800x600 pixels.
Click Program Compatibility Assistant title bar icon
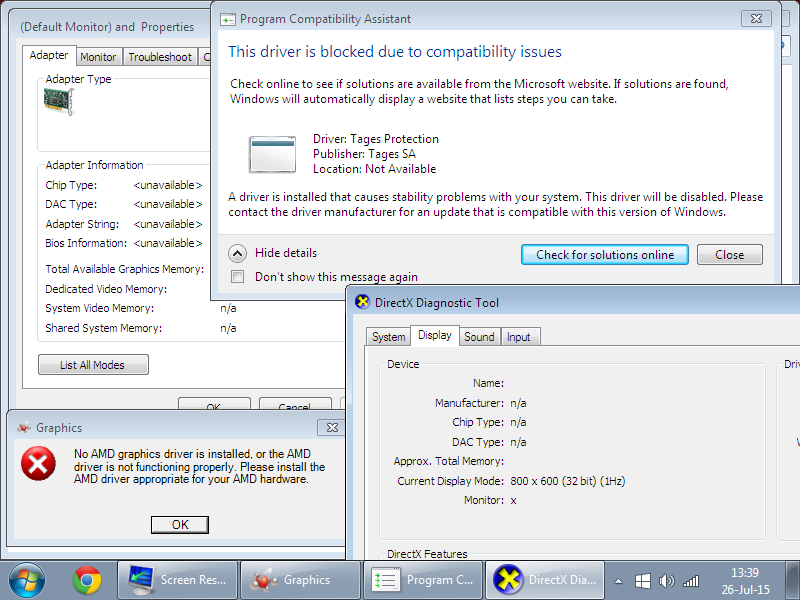coord(228,19)
